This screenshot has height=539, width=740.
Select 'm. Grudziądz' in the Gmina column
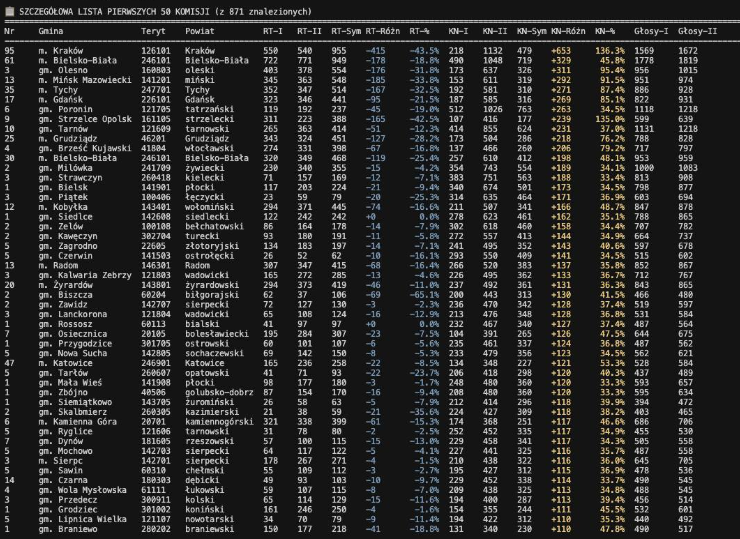(67, 139)
